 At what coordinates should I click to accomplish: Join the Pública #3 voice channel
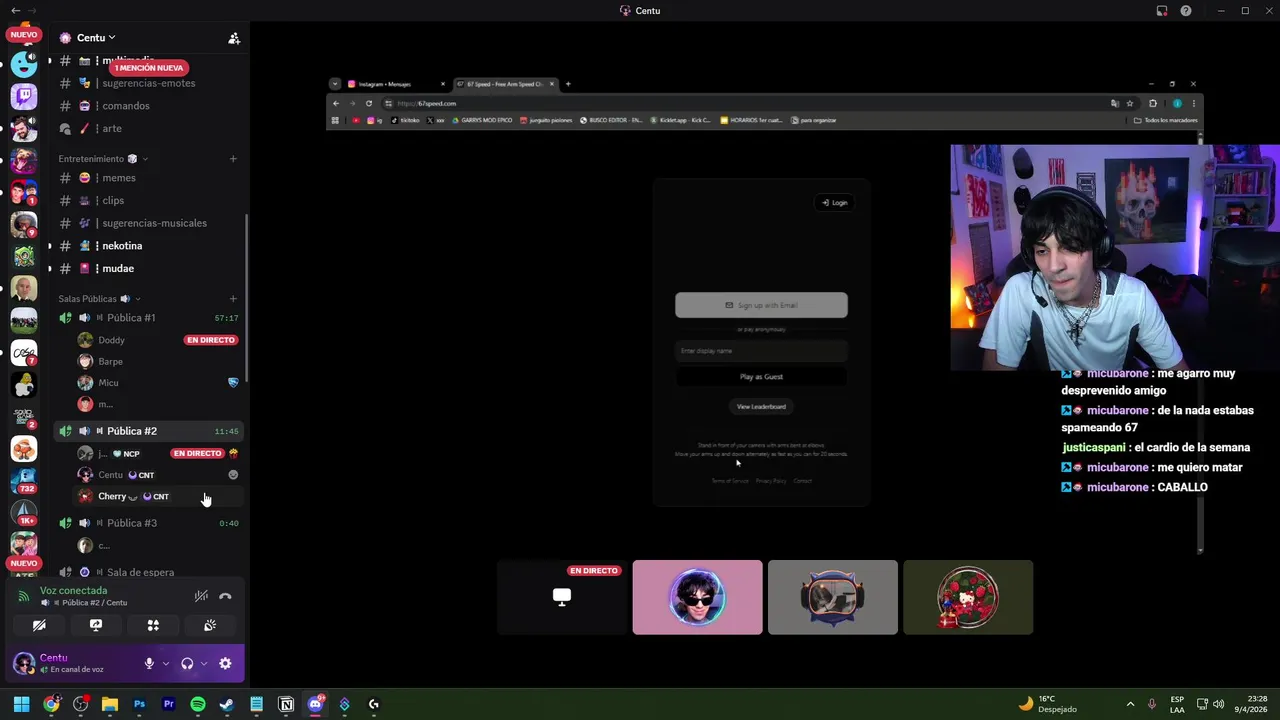[x=147, y=523]
